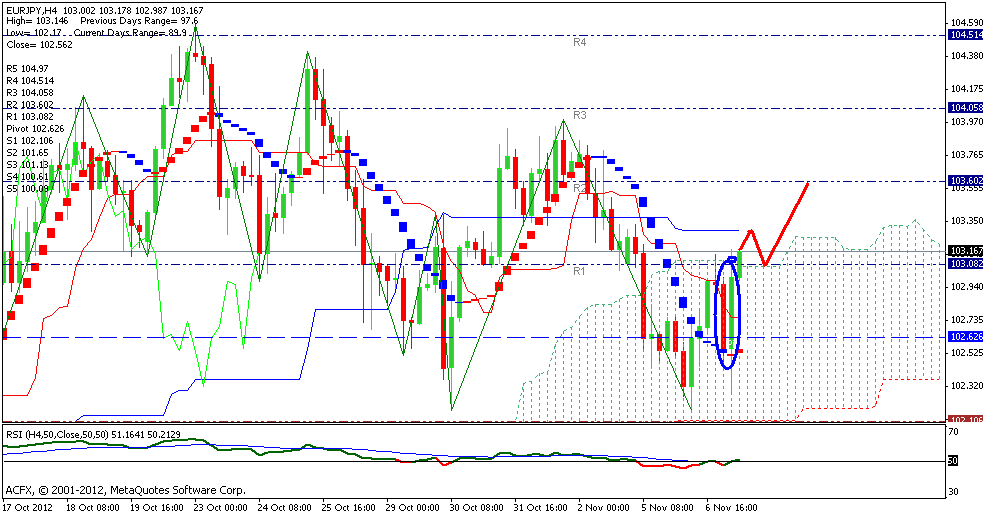Click the 104.058 price tag on axis
The image size is (983, 515).
pyautogui.click(x=963, y=107)
